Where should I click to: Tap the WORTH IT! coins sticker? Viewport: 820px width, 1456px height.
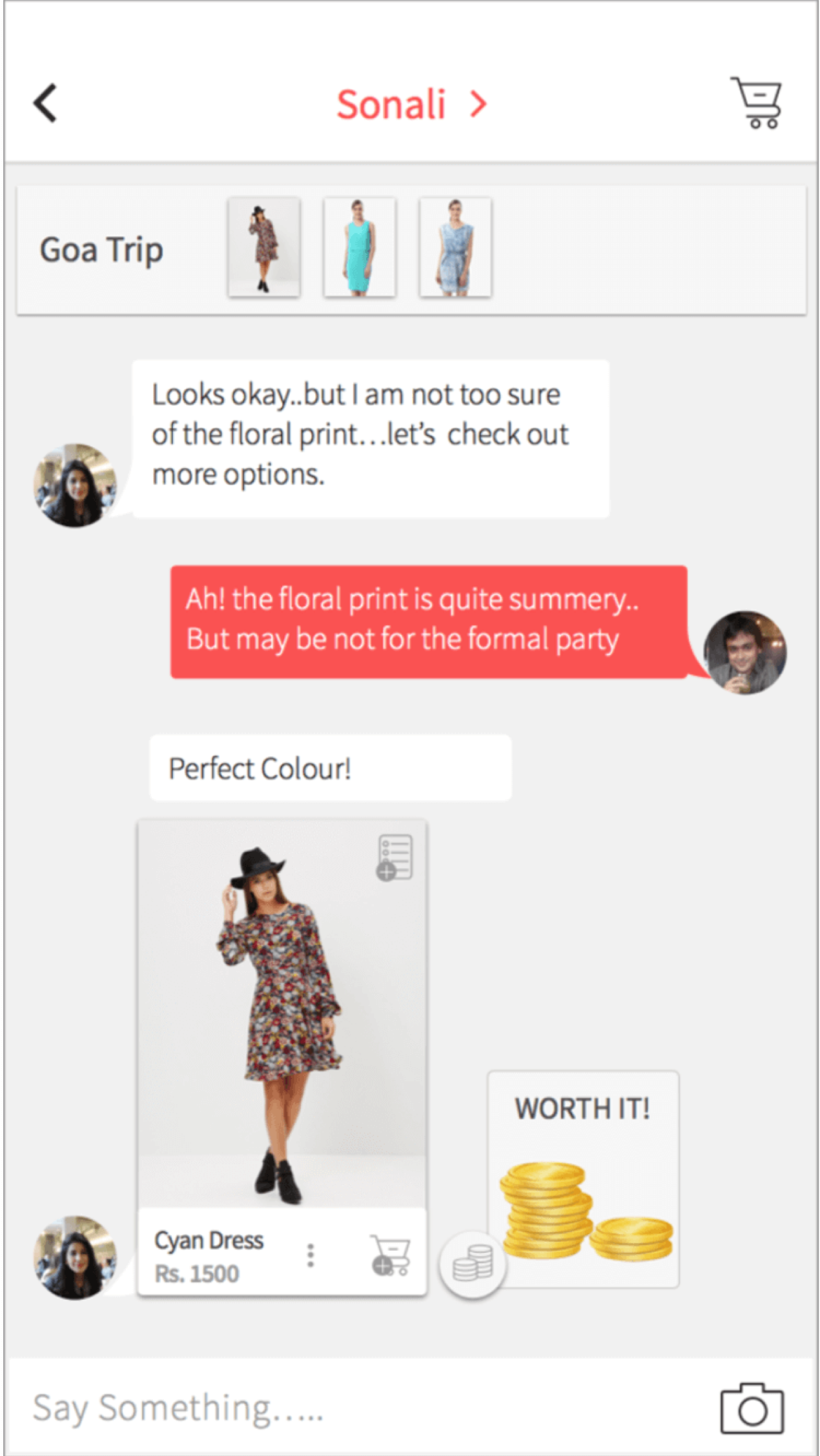(583, 1179)
